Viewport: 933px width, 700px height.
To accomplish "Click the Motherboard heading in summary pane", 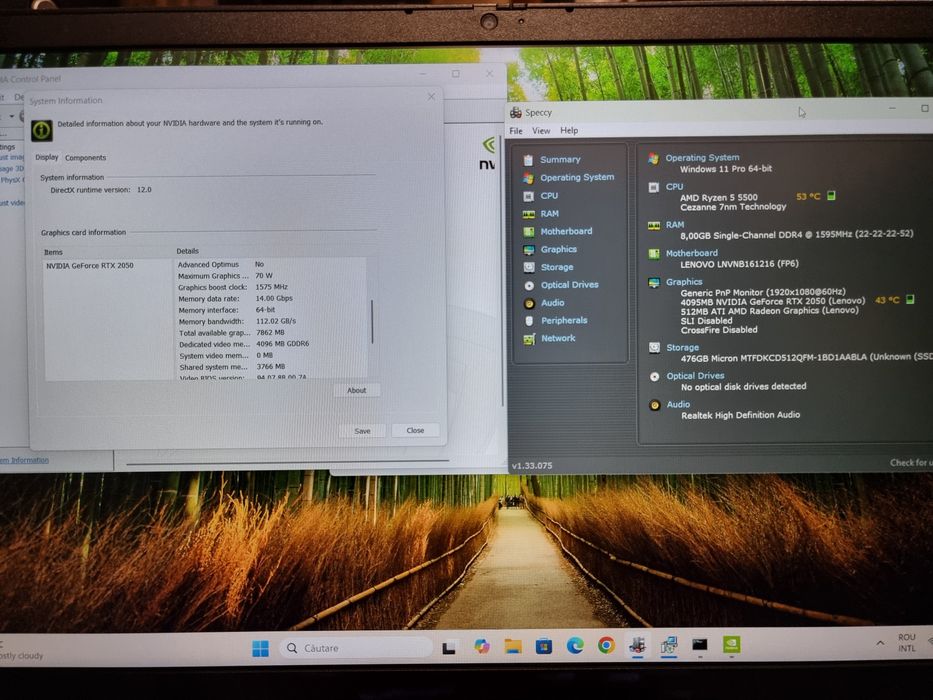I will pyautogui.click(x=691, y=253).
